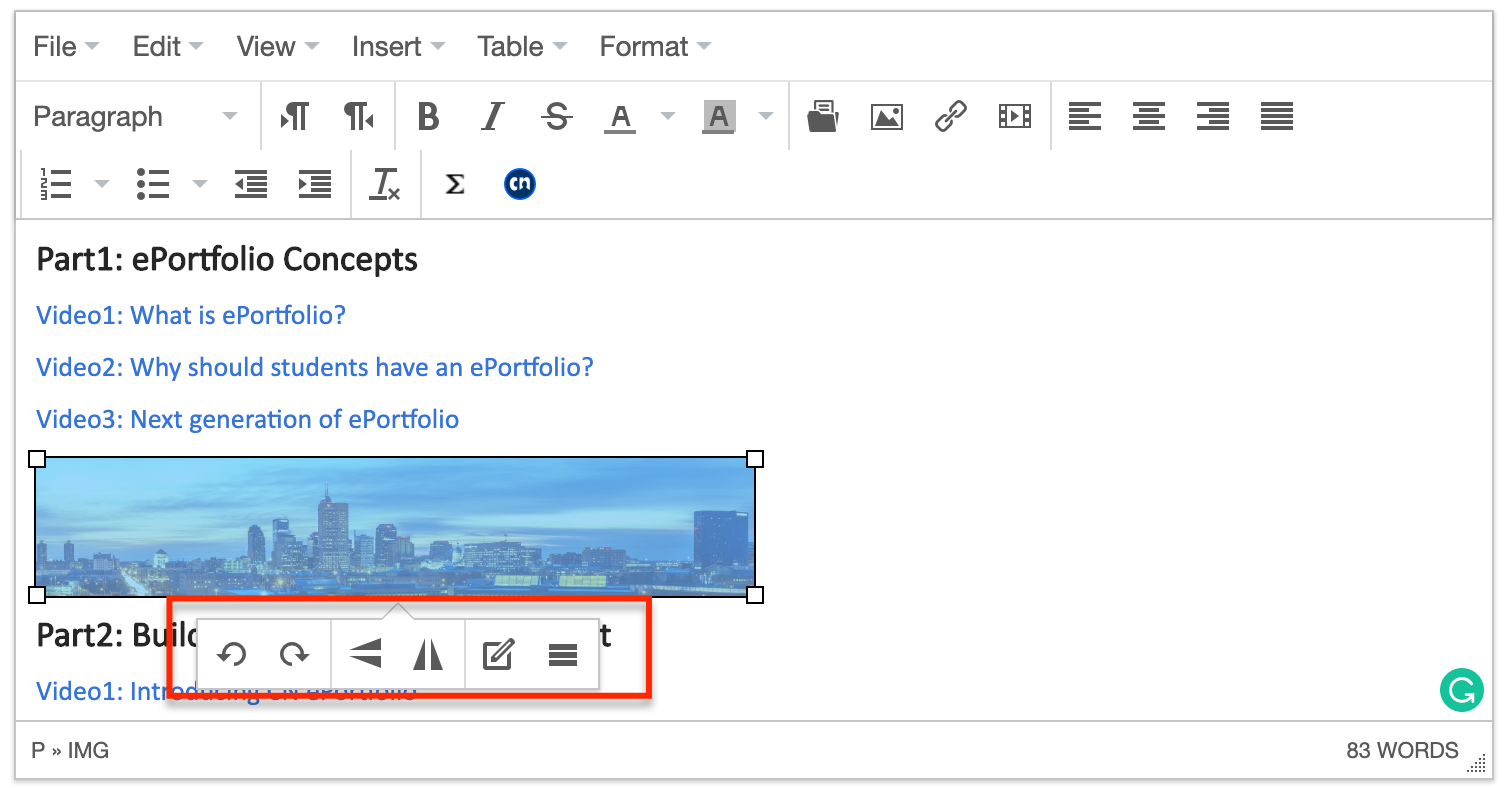
Task: Rotate the image counterclockwise
Action: pos(232,655)
